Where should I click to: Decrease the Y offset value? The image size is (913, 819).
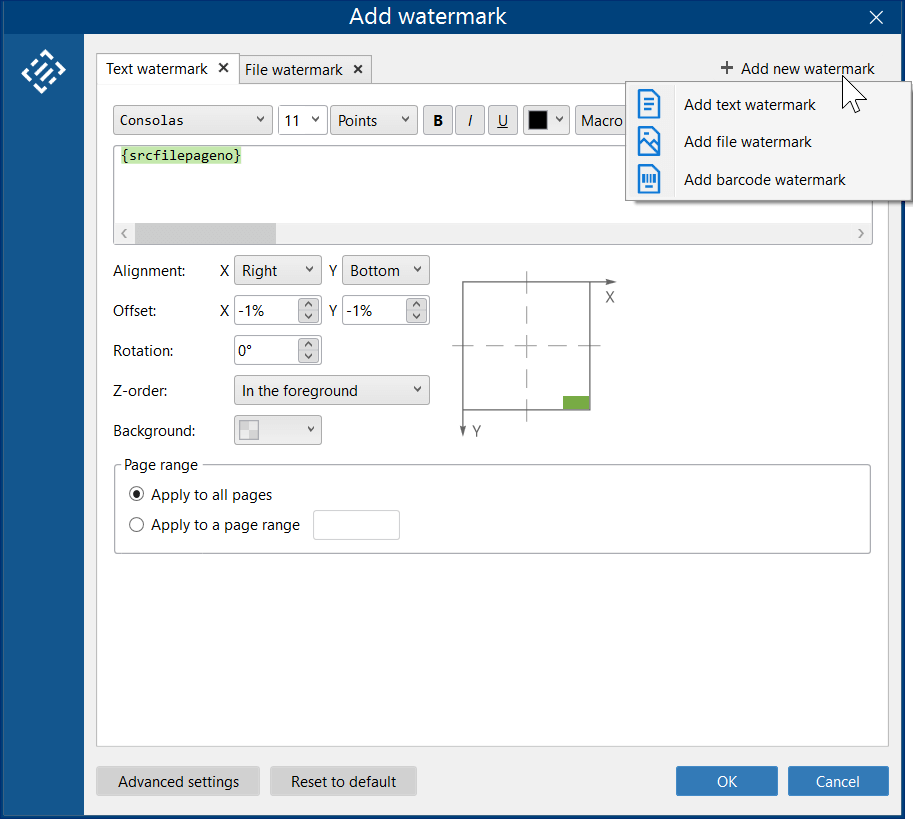pos(416,316)
